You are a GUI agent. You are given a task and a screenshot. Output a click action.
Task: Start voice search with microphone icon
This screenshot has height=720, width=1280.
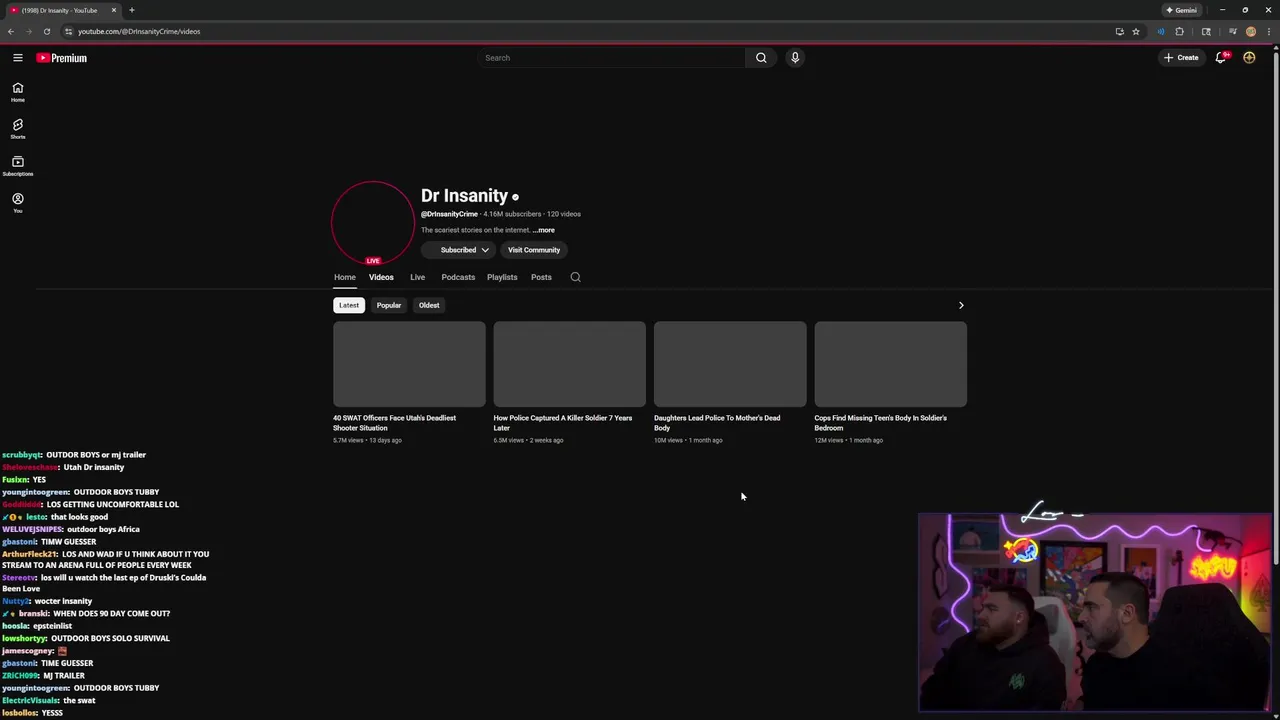tap(795, 58)
